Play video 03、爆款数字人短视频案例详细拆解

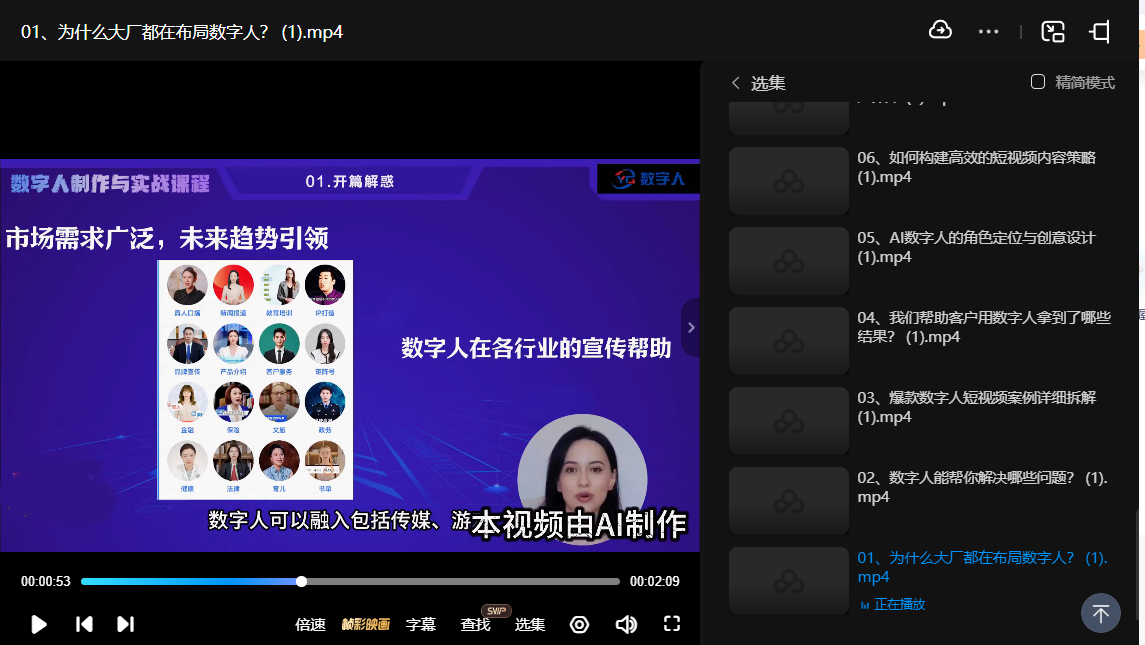[x=976, y=407]
